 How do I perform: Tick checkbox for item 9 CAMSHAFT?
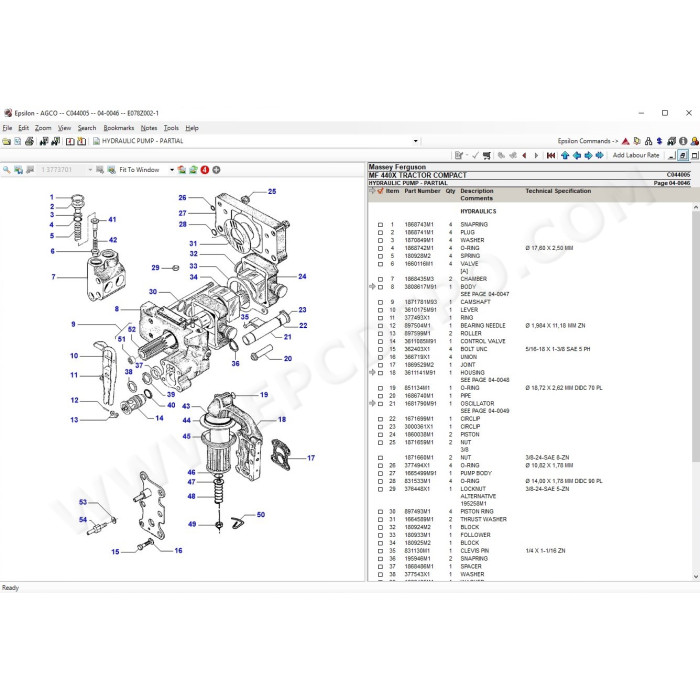[x=380, y=302]
